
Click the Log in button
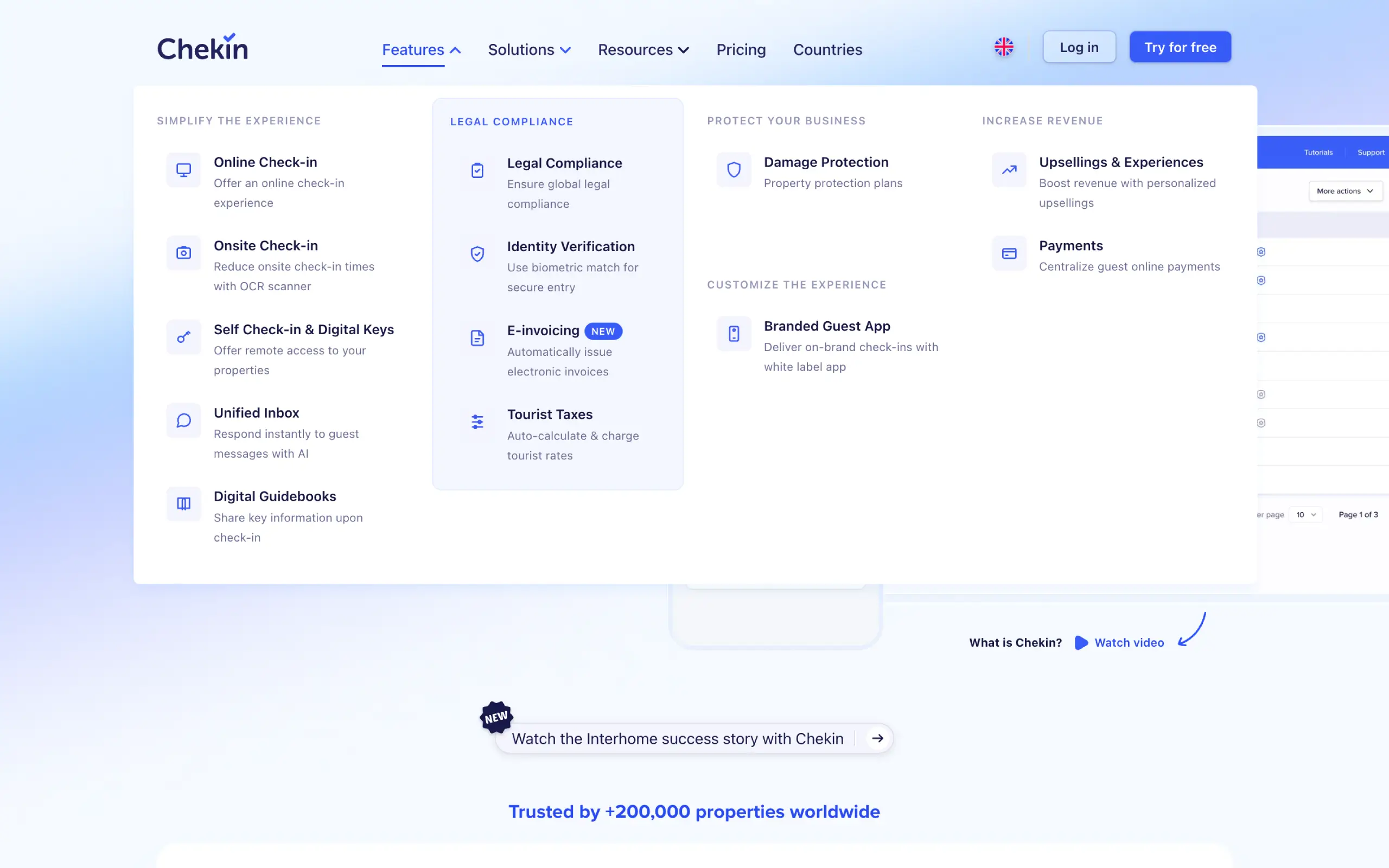click(1079, 47)
